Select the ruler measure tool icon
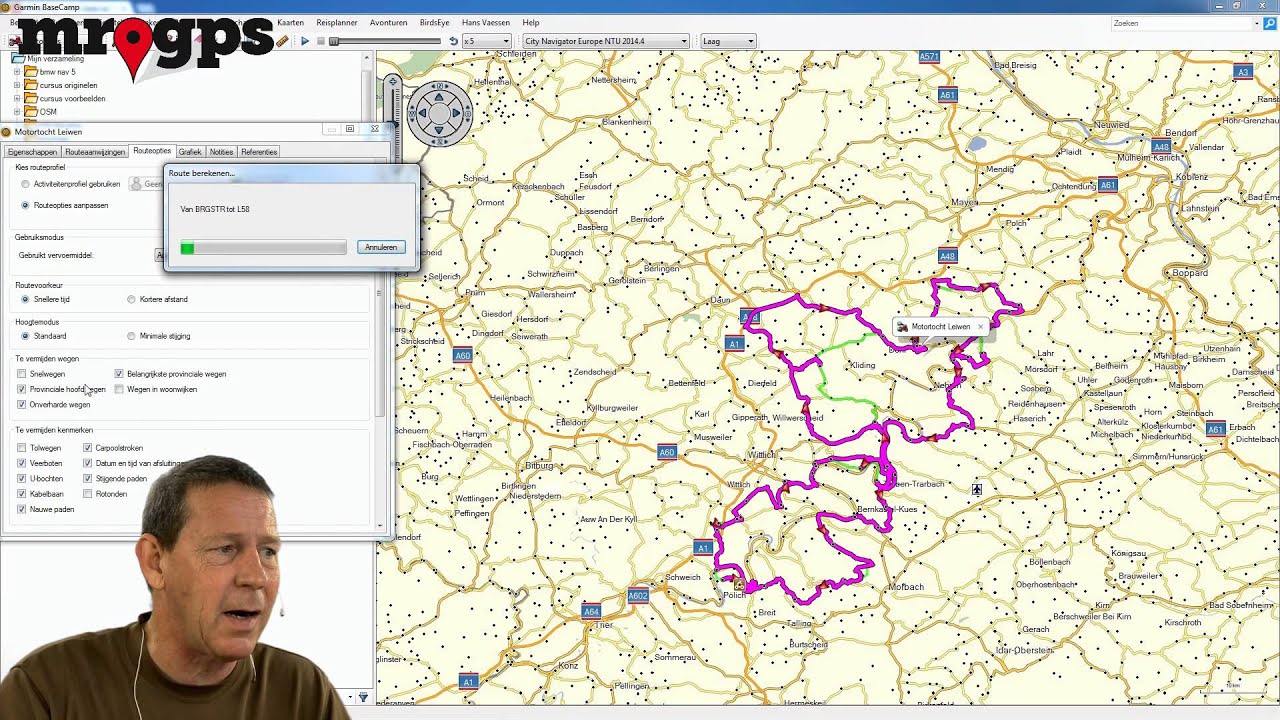Image resolution: width=1280 pixels, height=720 pixels. [x=283, y=41]
